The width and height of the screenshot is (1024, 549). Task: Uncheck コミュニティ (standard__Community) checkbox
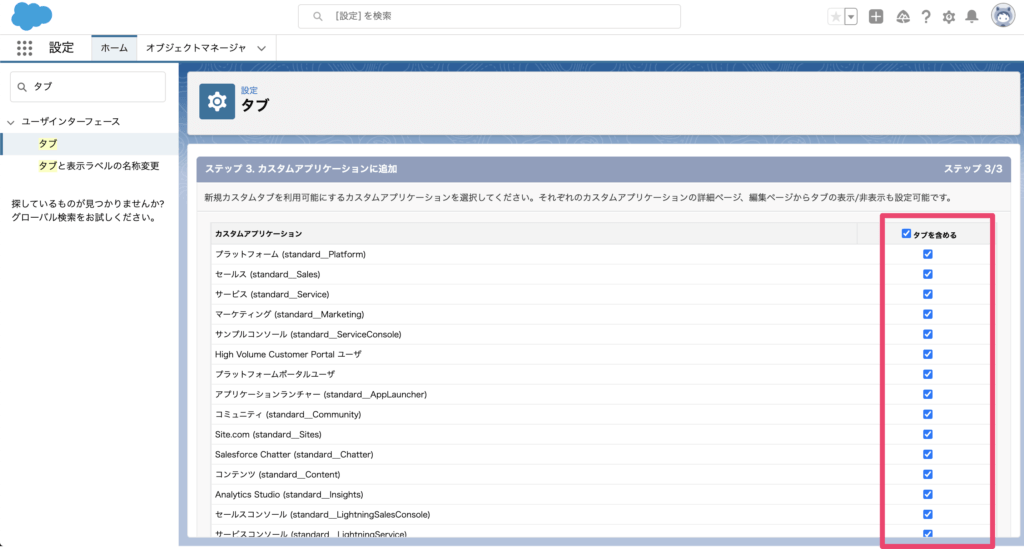pos(927,415)
